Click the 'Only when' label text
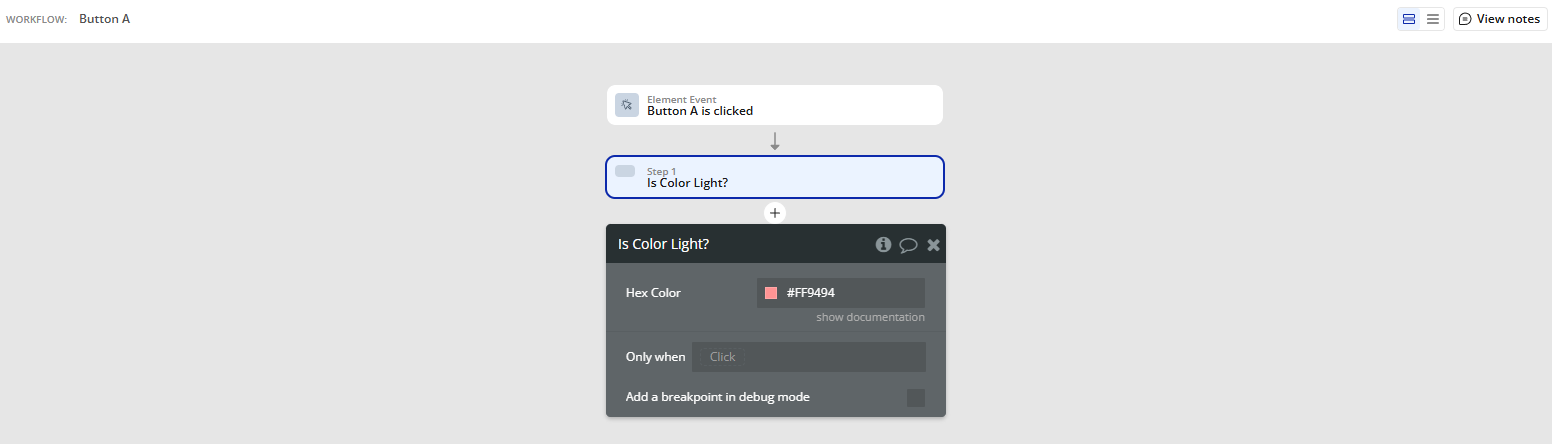This screenshot has width=1552, height=444. [x=656, y=357]
